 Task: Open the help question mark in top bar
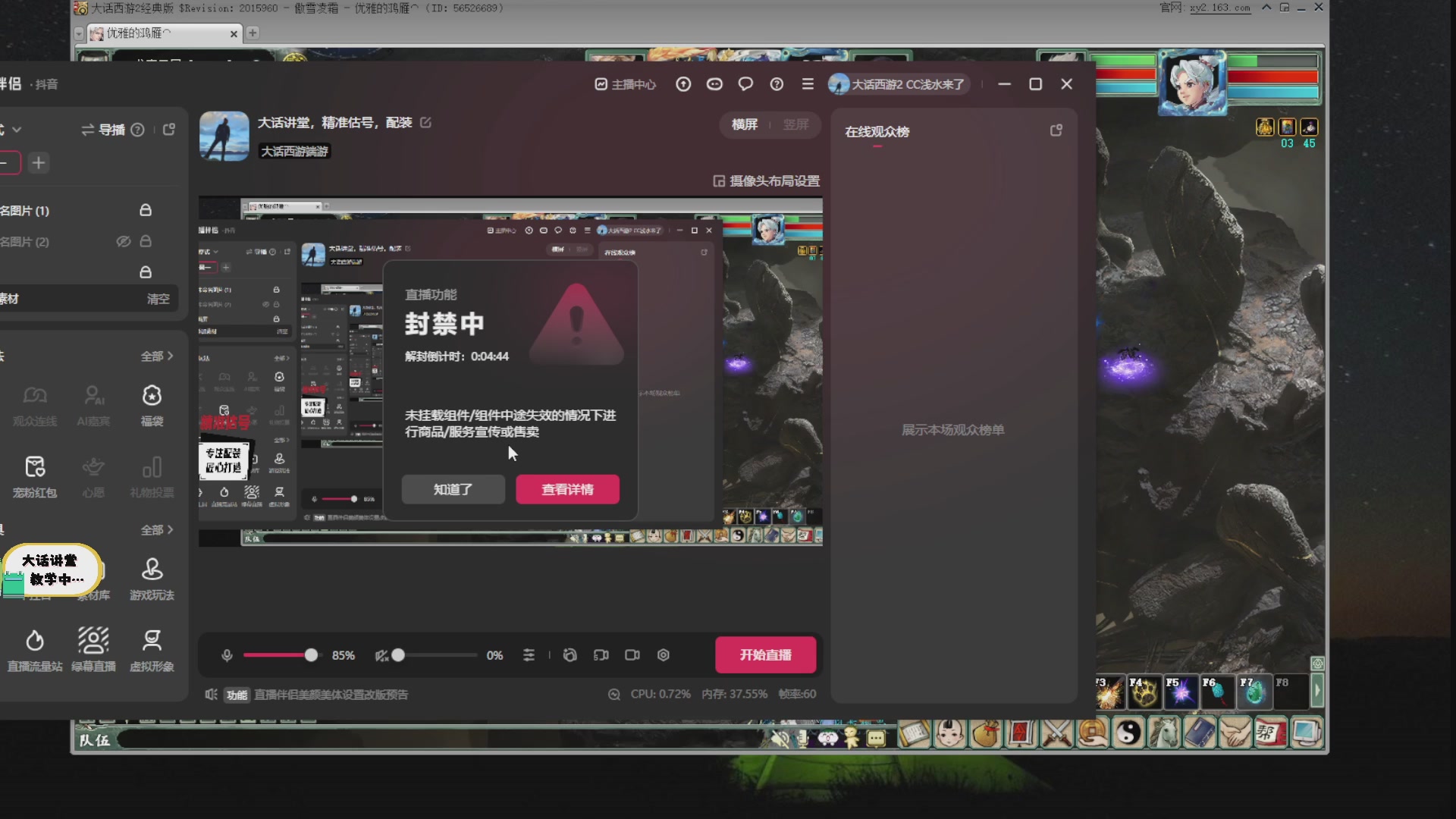point(777,84)
